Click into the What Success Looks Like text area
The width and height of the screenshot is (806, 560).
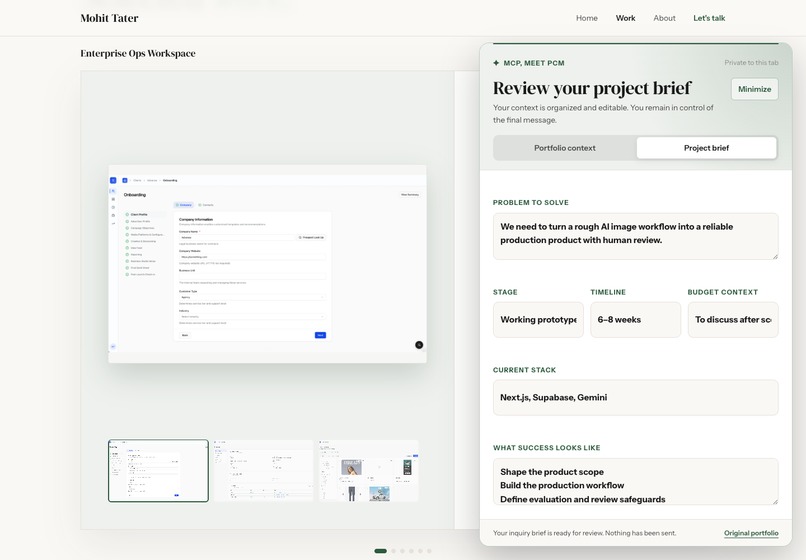[635, 481]
